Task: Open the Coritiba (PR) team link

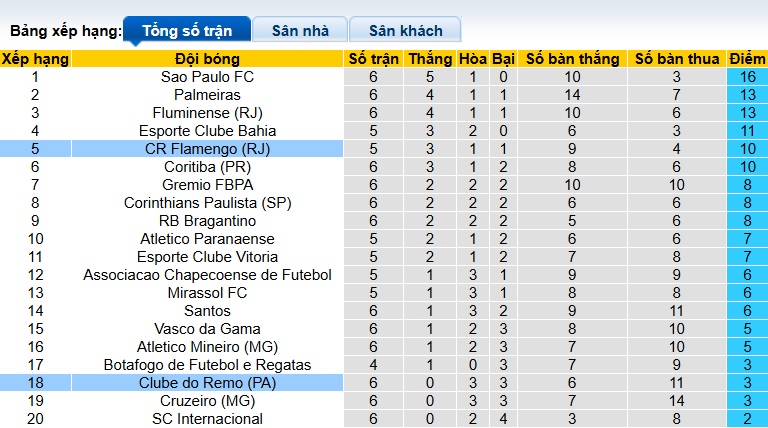Action: point(207,166)
